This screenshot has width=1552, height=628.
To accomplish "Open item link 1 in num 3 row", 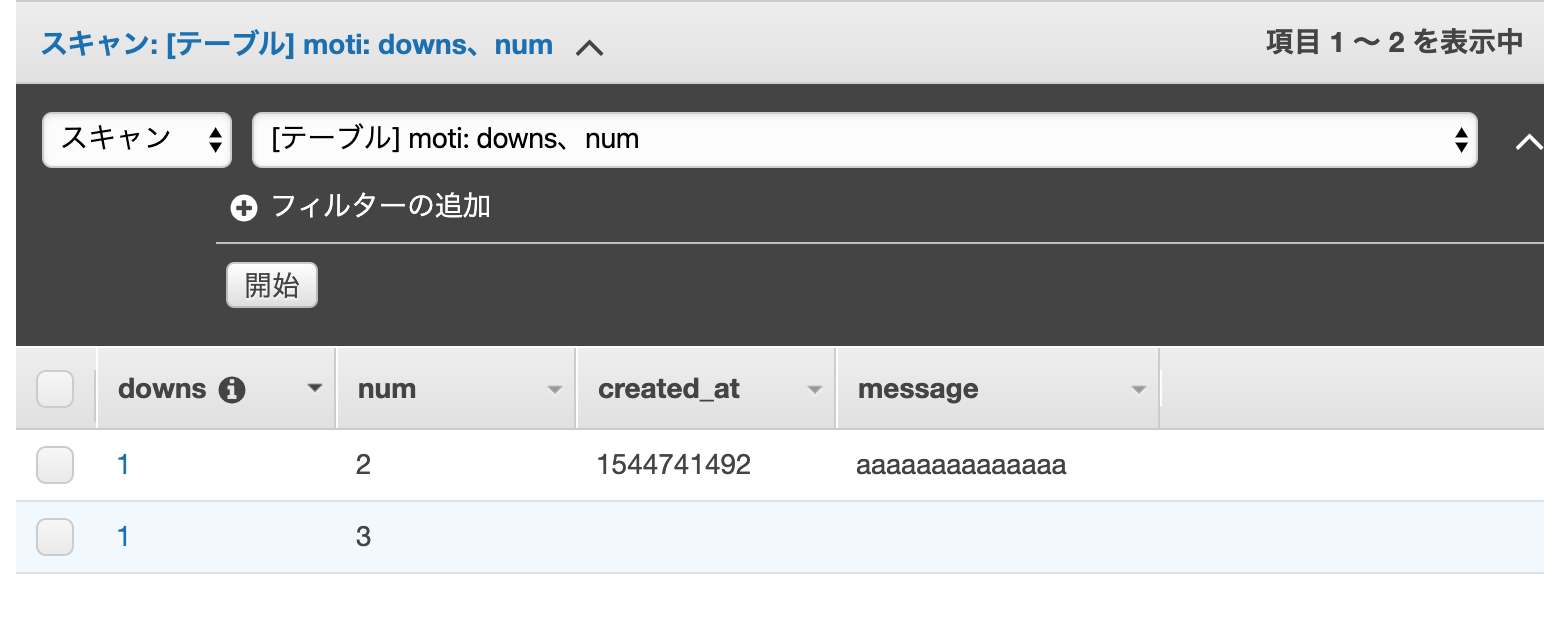I will pyautogui.click(x=123, y=537).
